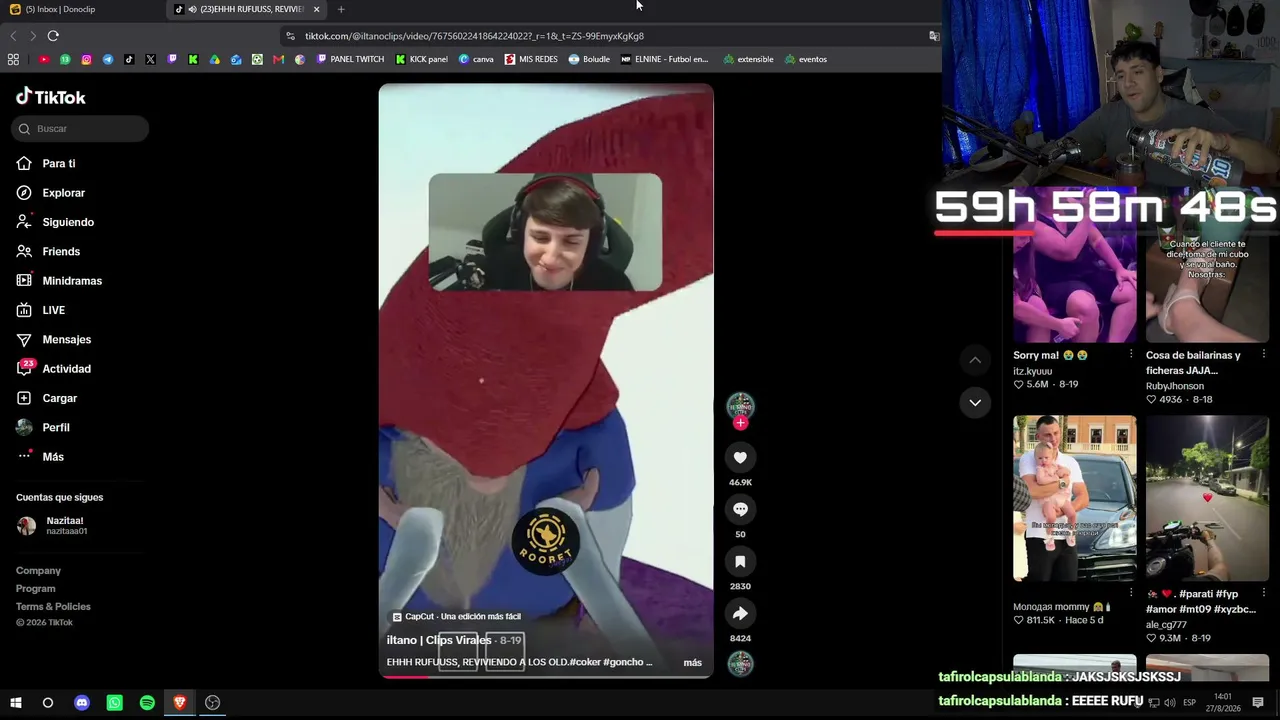Open options for the Молодая mommy video
1280x720 pixels.
coord(1131,593)
